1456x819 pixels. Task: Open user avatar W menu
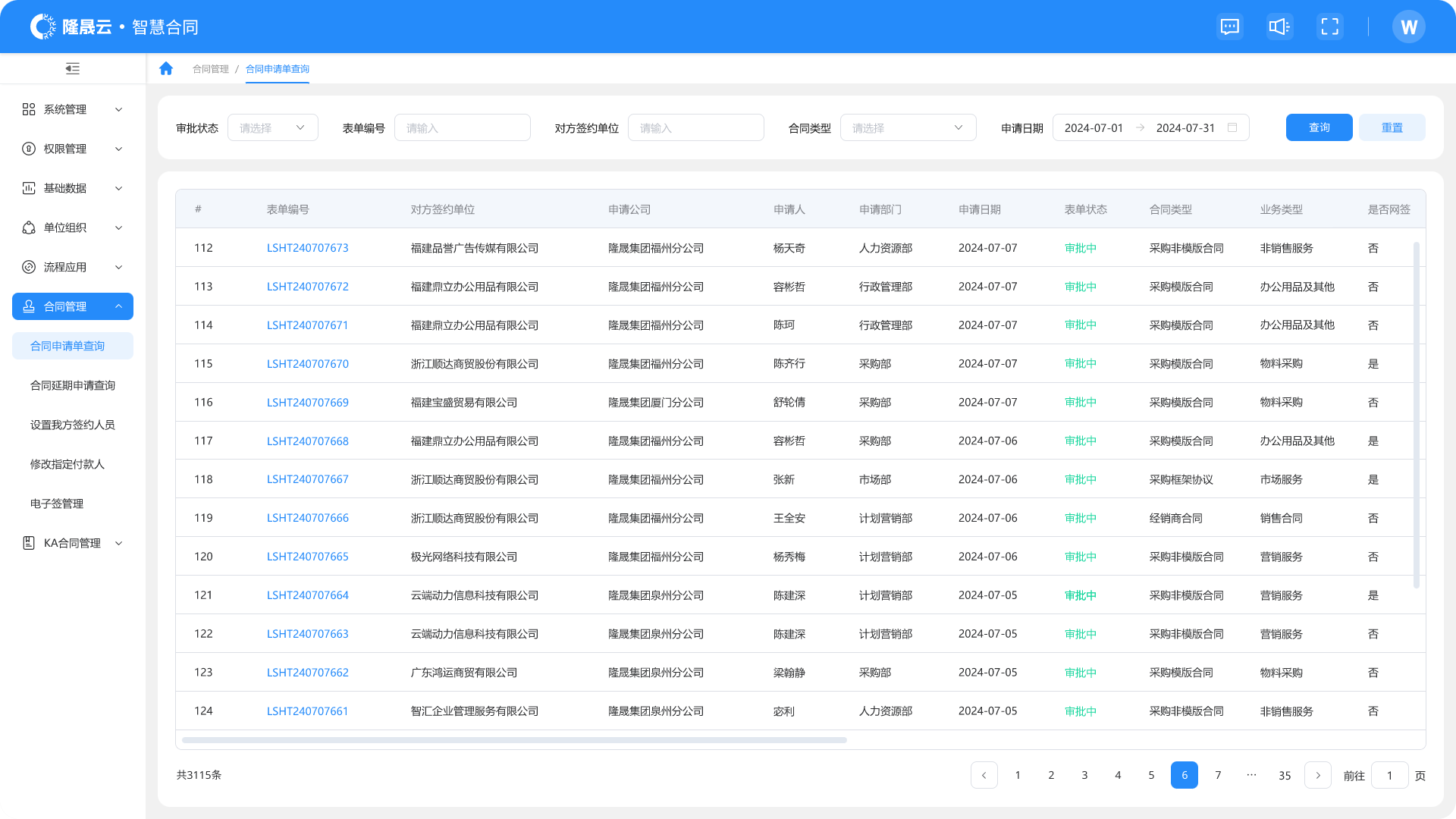[1408, 27]
